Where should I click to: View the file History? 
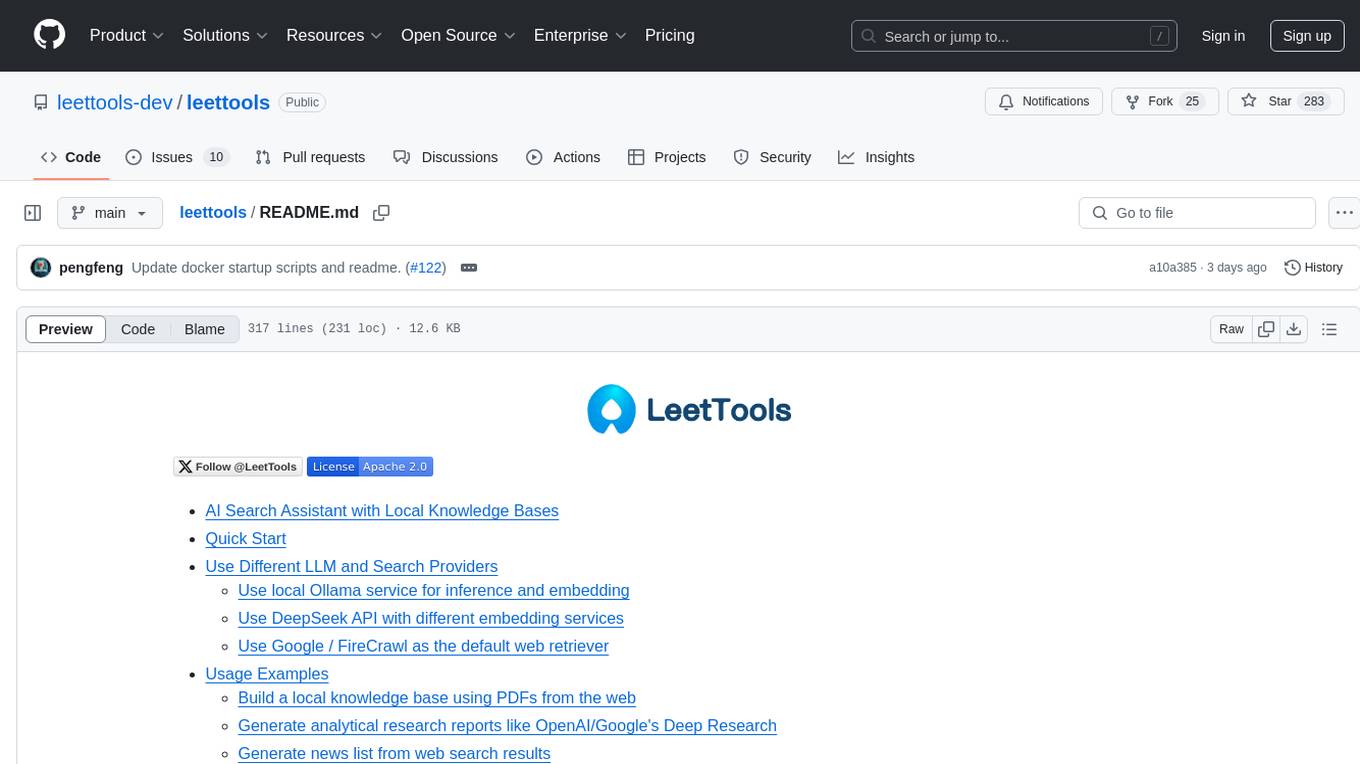tap(1313, 267)
